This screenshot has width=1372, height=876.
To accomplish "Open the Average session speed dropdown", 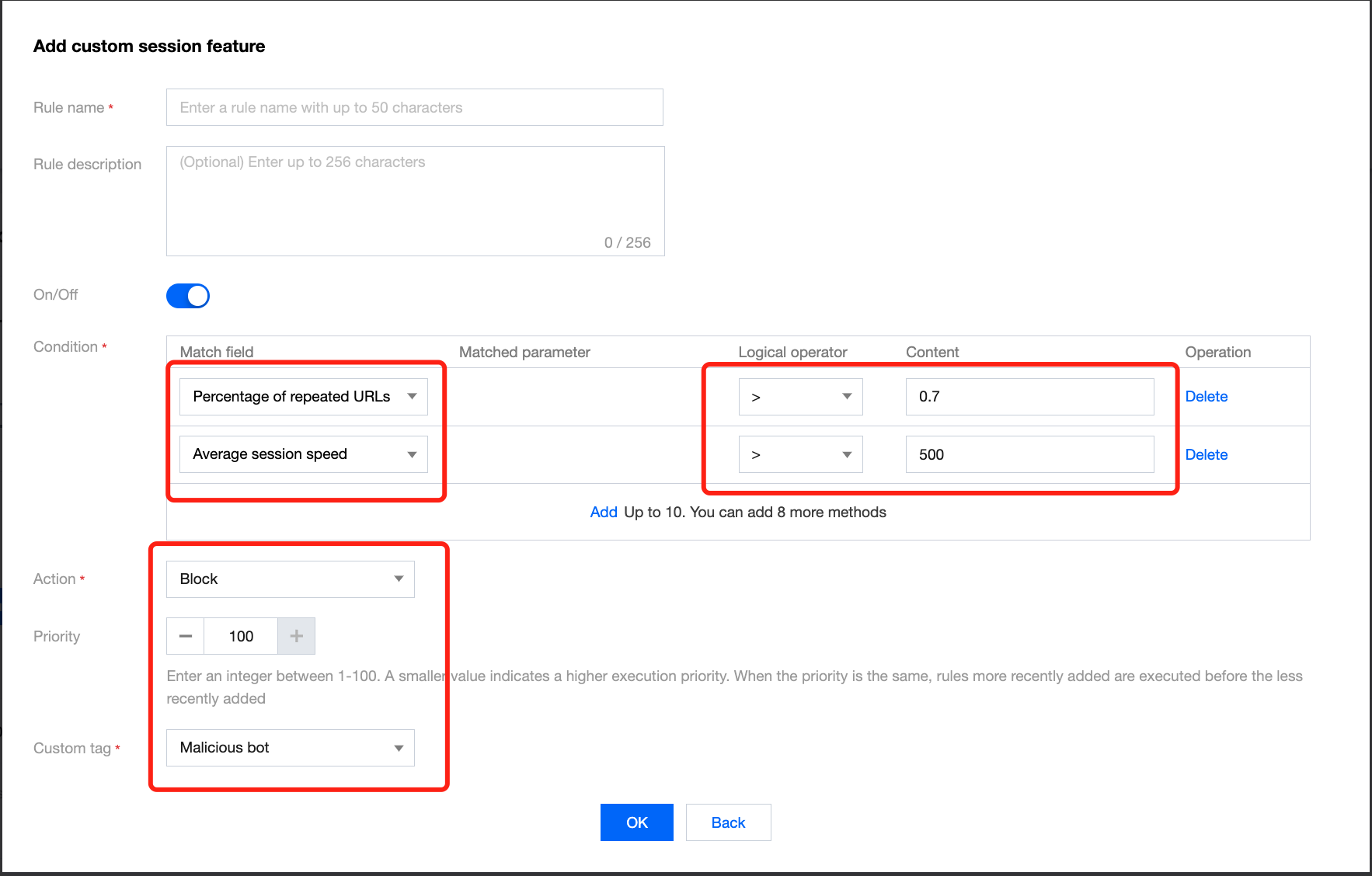I will click(303, 454).
